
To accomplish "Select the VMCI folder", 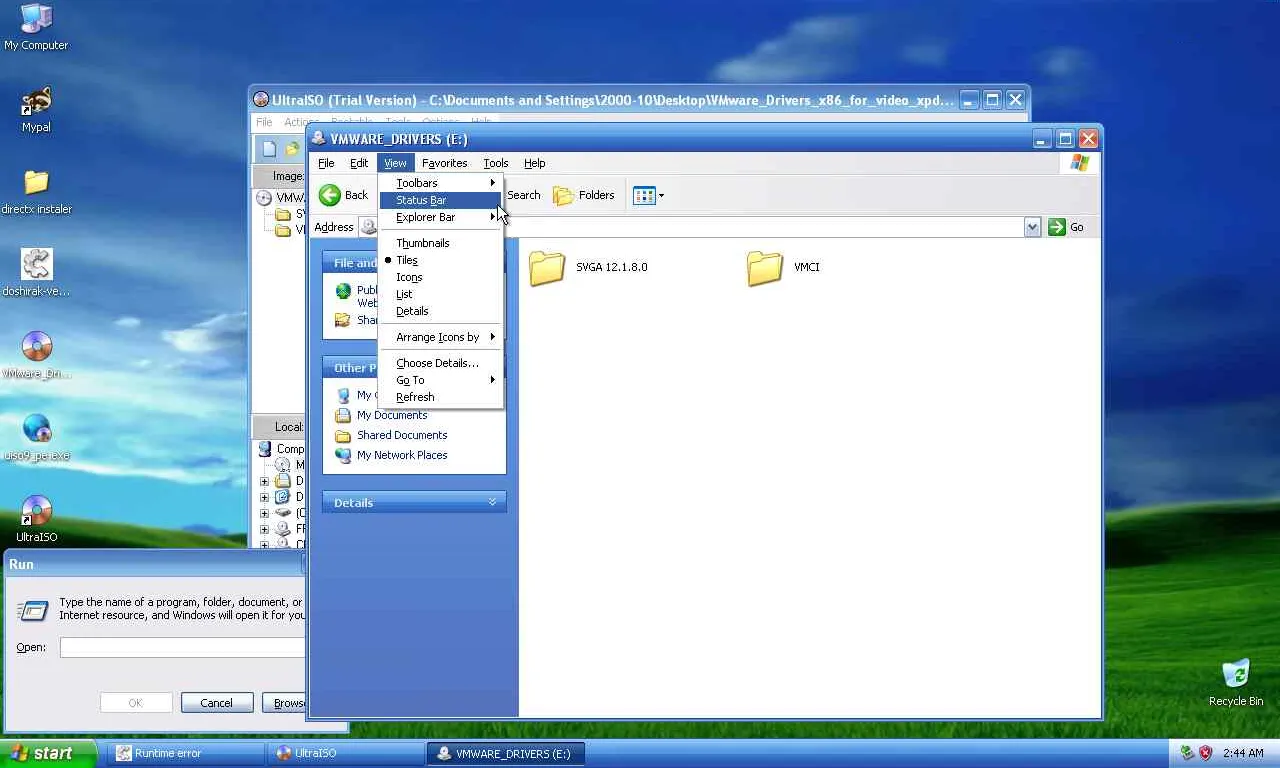I will pos(784,268).
